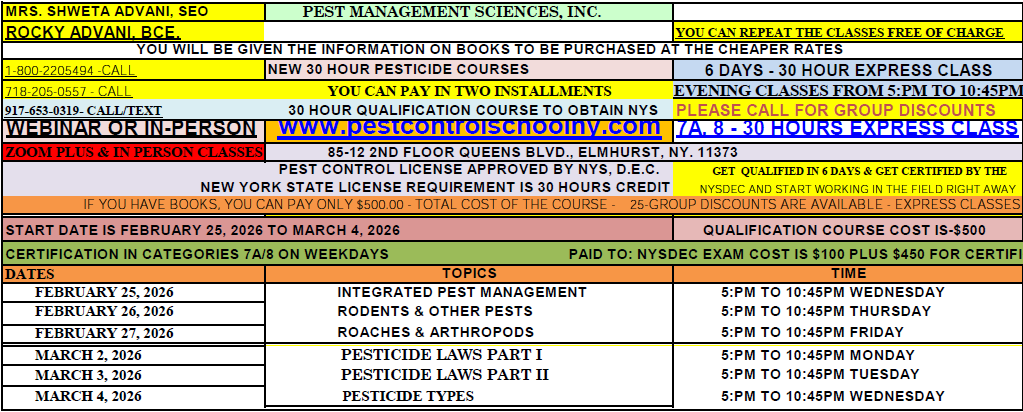
Task: Select the February 26, 2026 date cell
Action: [134, 311]
